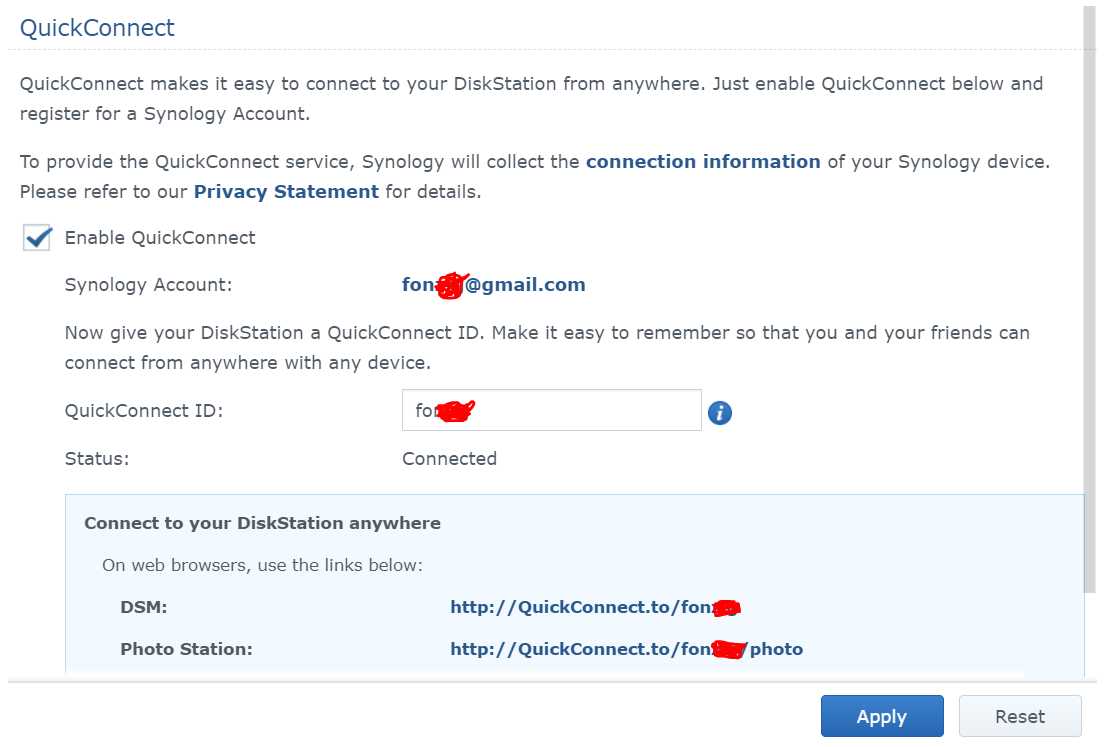The width and height of the screenshot is (1107, 747).
Task: Toggle the Enable QuickConnect checkbox
Action: coord(38,238)
